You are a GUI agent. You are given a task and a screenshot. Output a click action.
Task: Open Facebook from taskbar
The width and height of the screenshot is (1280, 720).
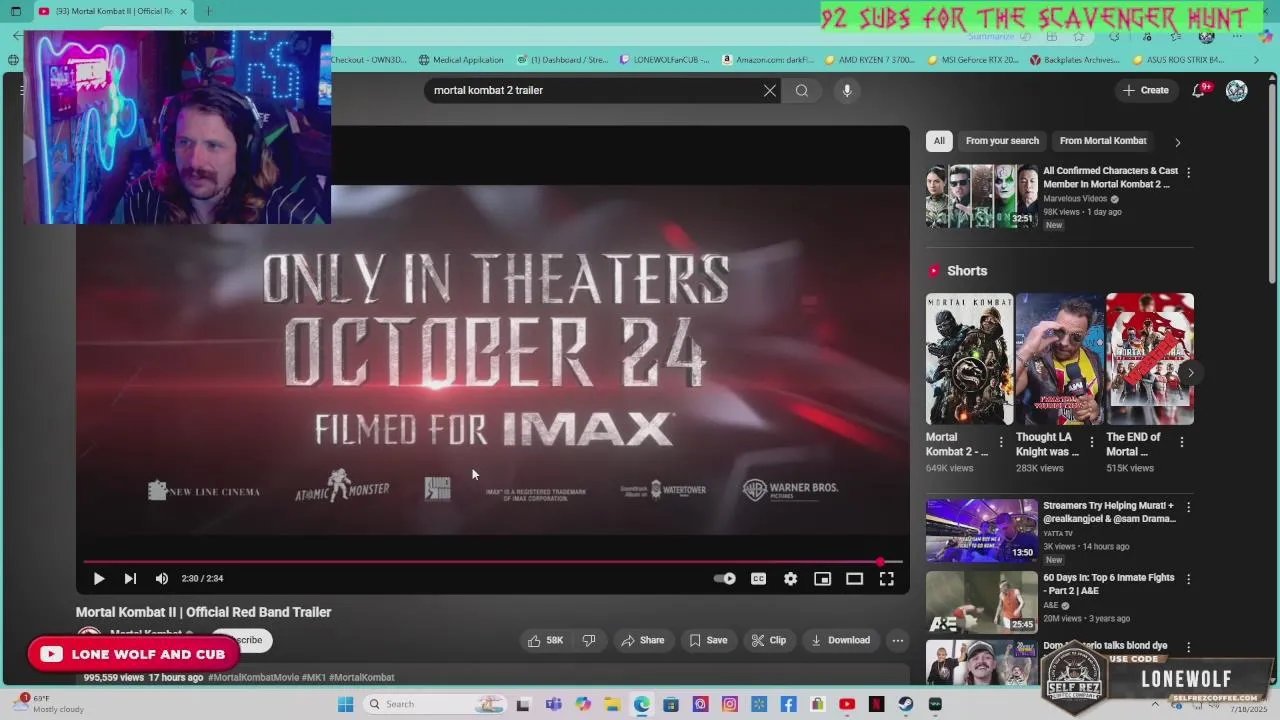[x=789, y=704]
